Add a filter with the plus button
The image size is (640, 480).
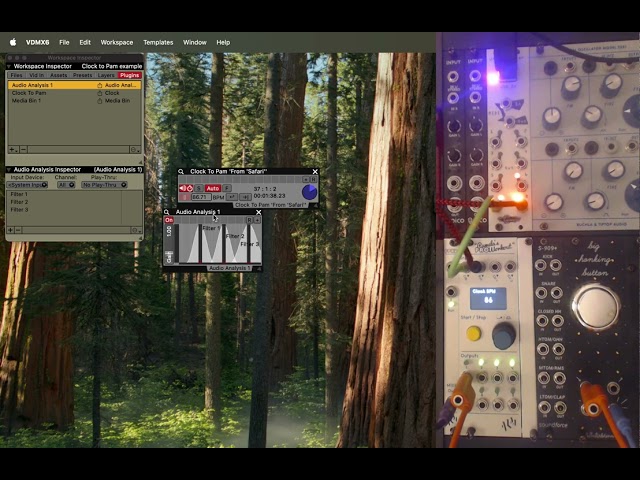[10, 230]
